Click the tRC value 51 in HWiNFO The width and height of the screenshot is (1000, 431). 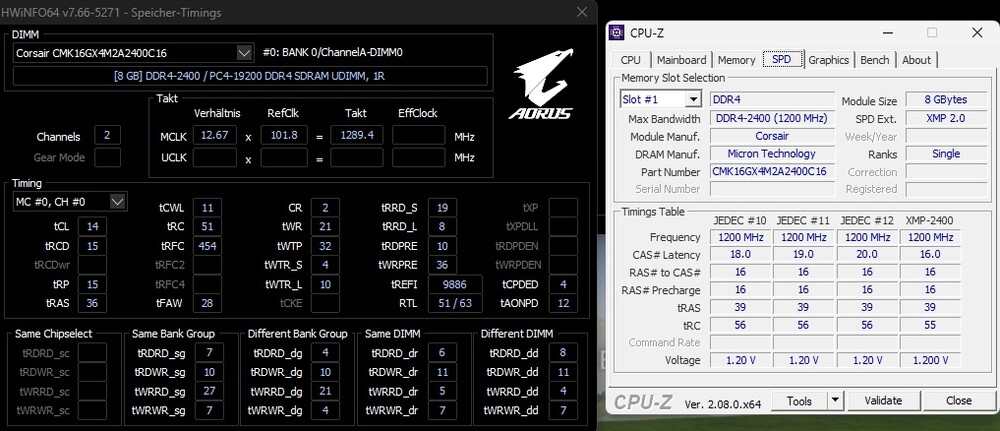207,226
